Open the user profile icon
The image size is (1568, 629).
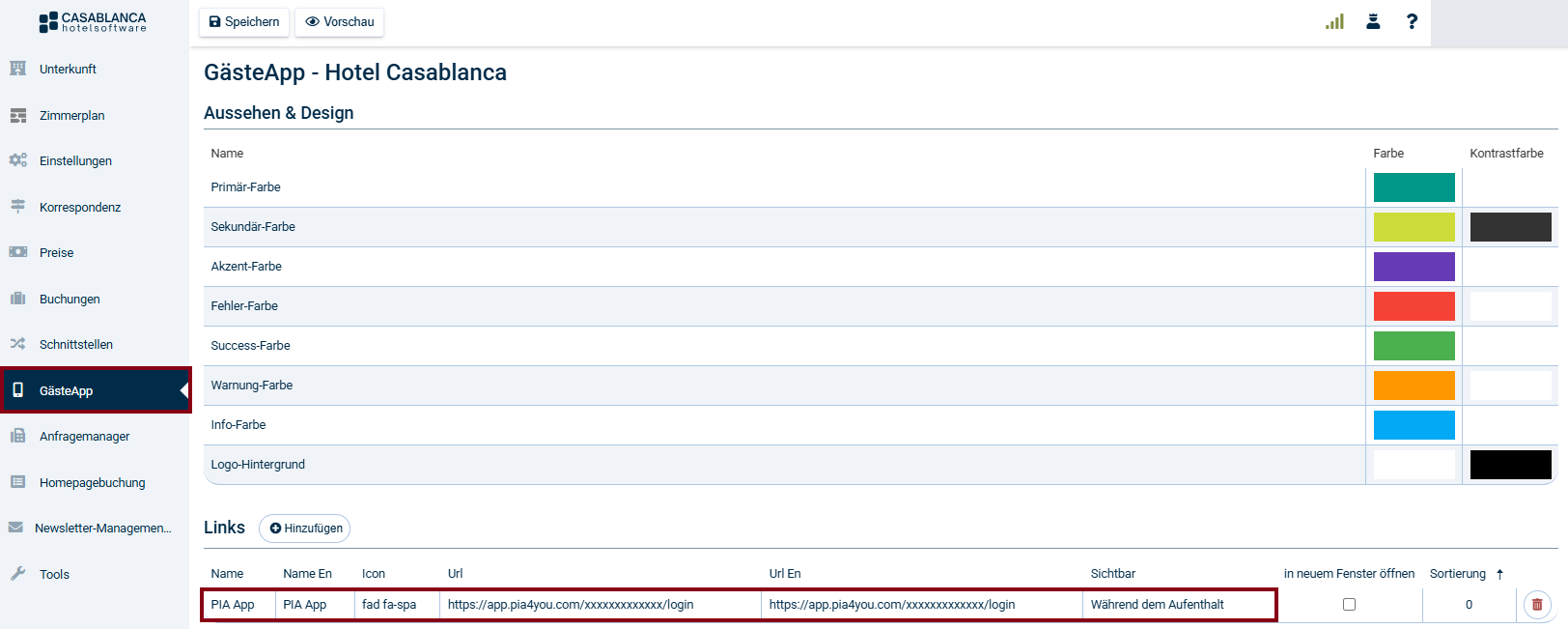pyautogui.click(x=1373, y=21)
